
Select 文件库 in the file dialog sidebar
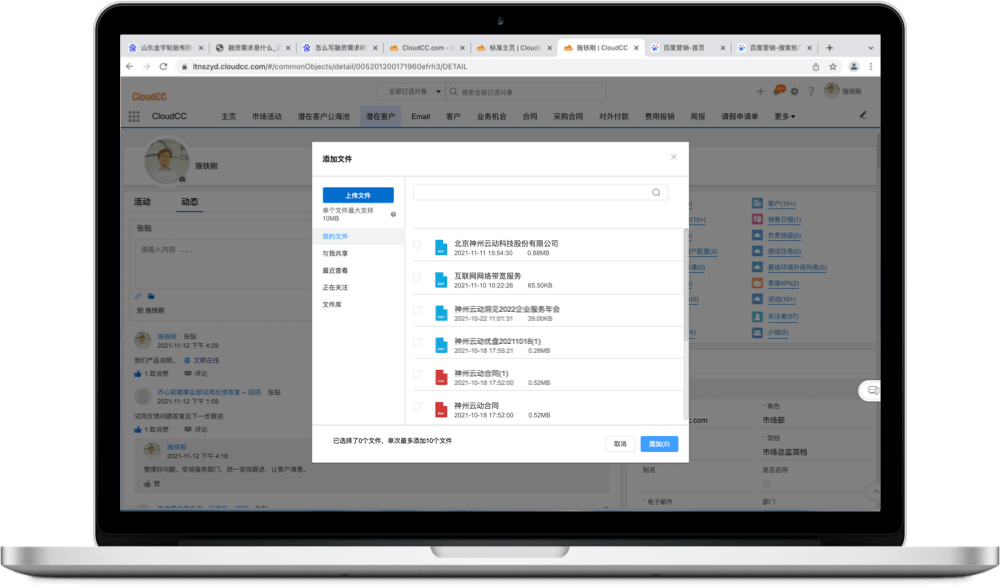[332, 304]
